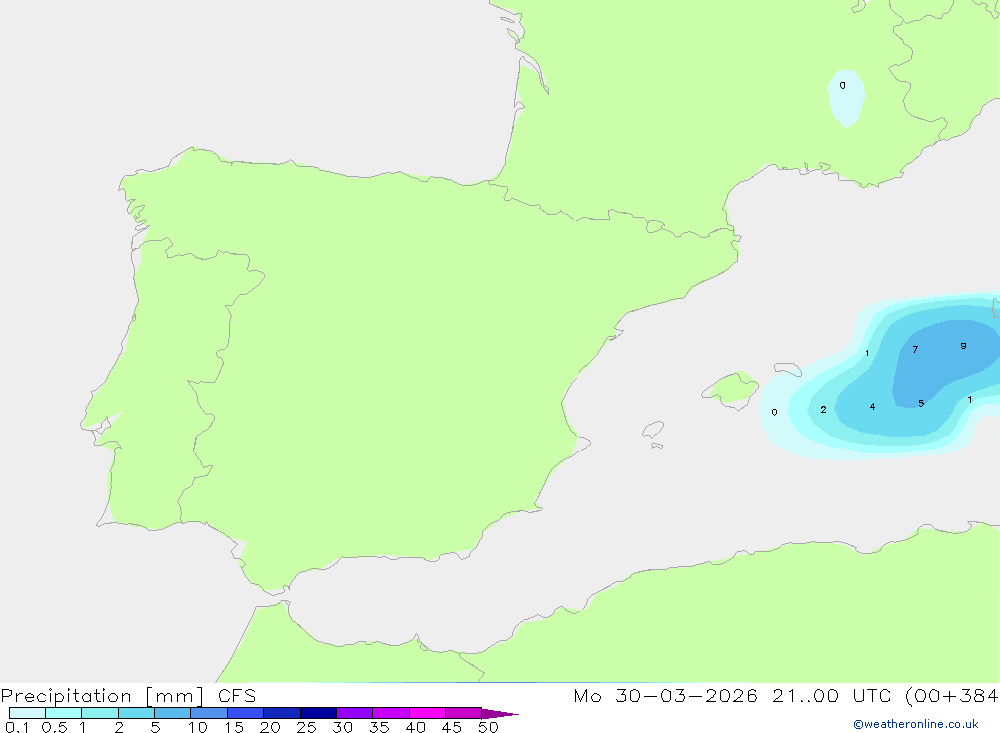
Task: Select the 2–5 mm legend color swatch
Action: 136,713
